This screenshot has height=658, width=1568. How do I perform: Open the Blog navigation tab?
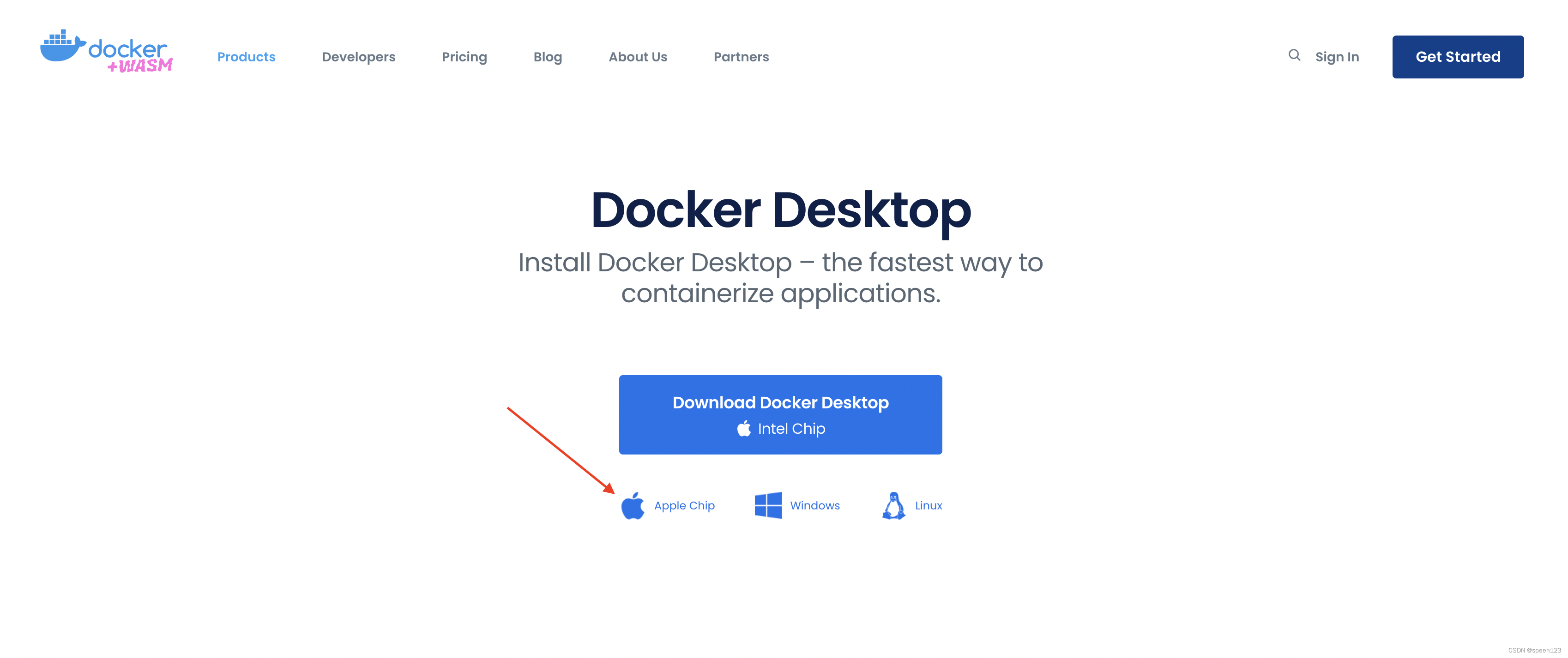547,56
